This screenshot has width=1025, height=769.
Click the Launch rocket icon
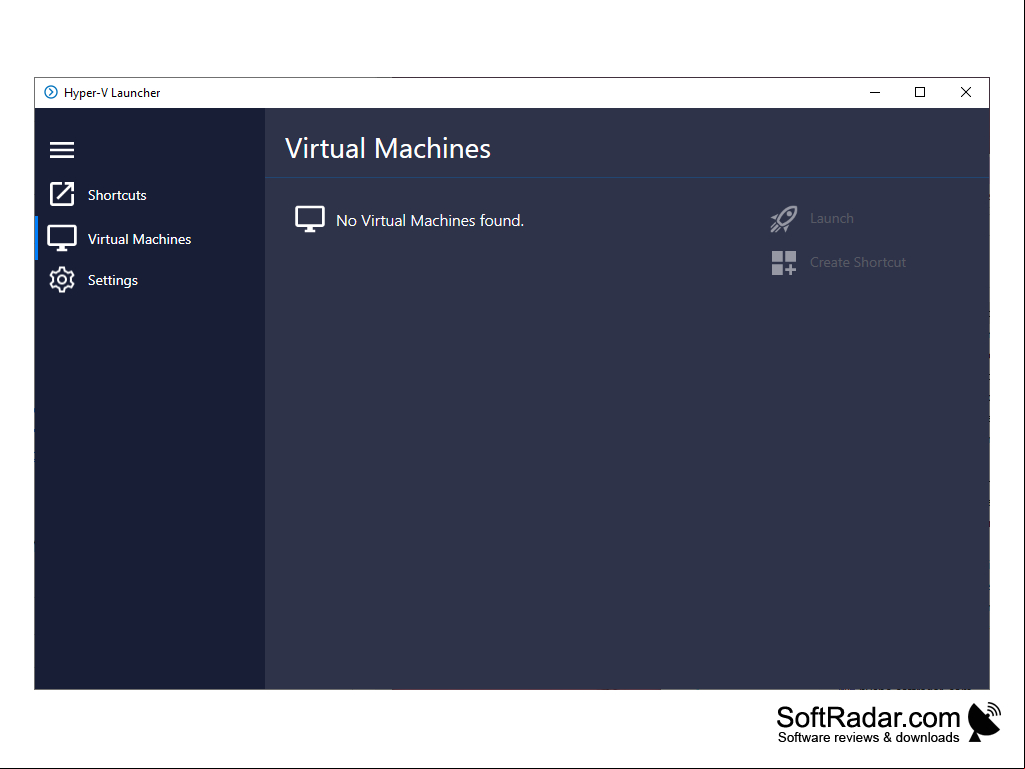coord(783,219)
